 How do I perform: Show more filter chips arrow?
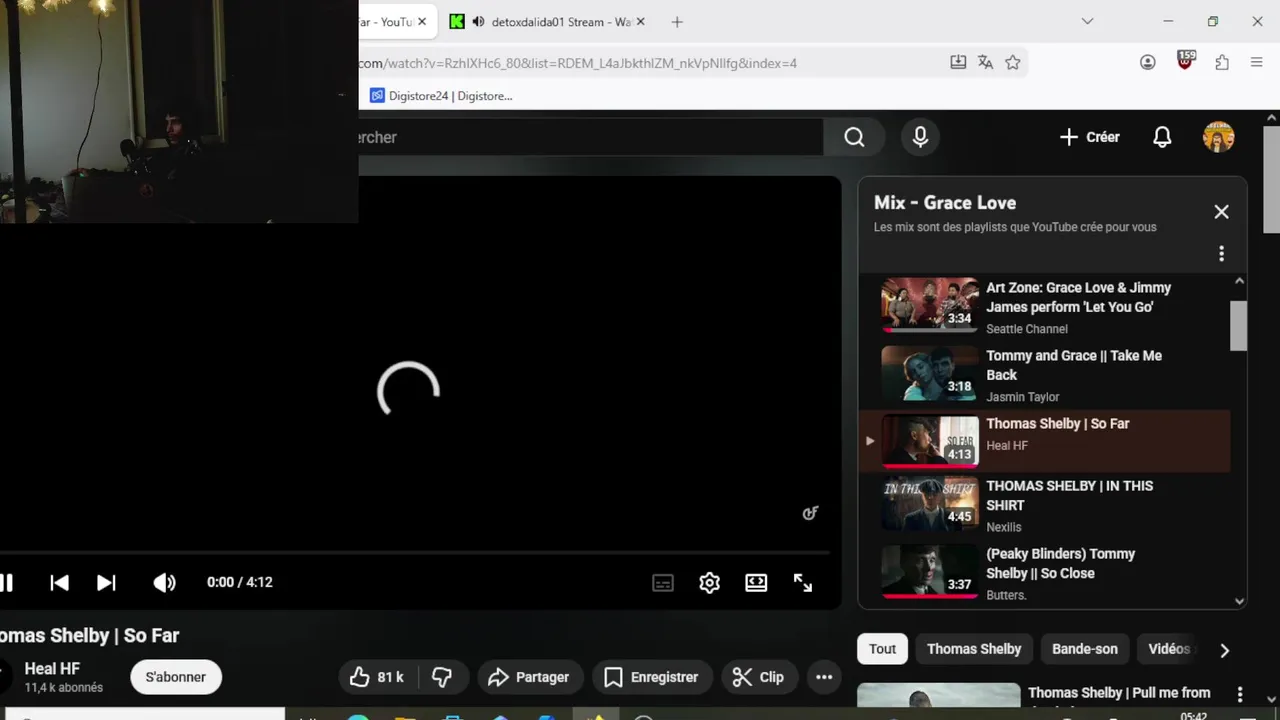(1224, 650)
